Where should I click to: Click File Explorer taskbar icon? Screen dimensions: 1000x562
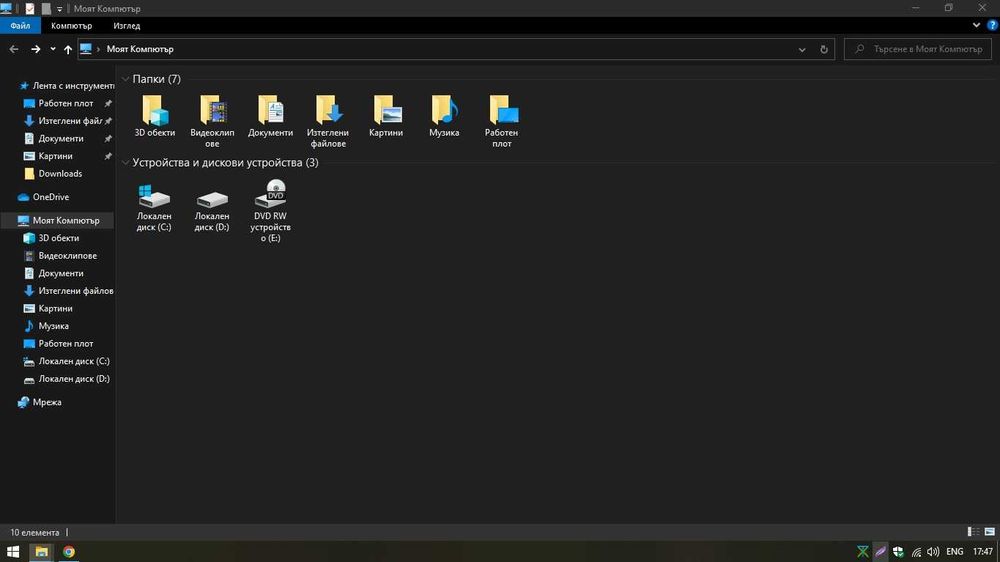pos(41,552)
